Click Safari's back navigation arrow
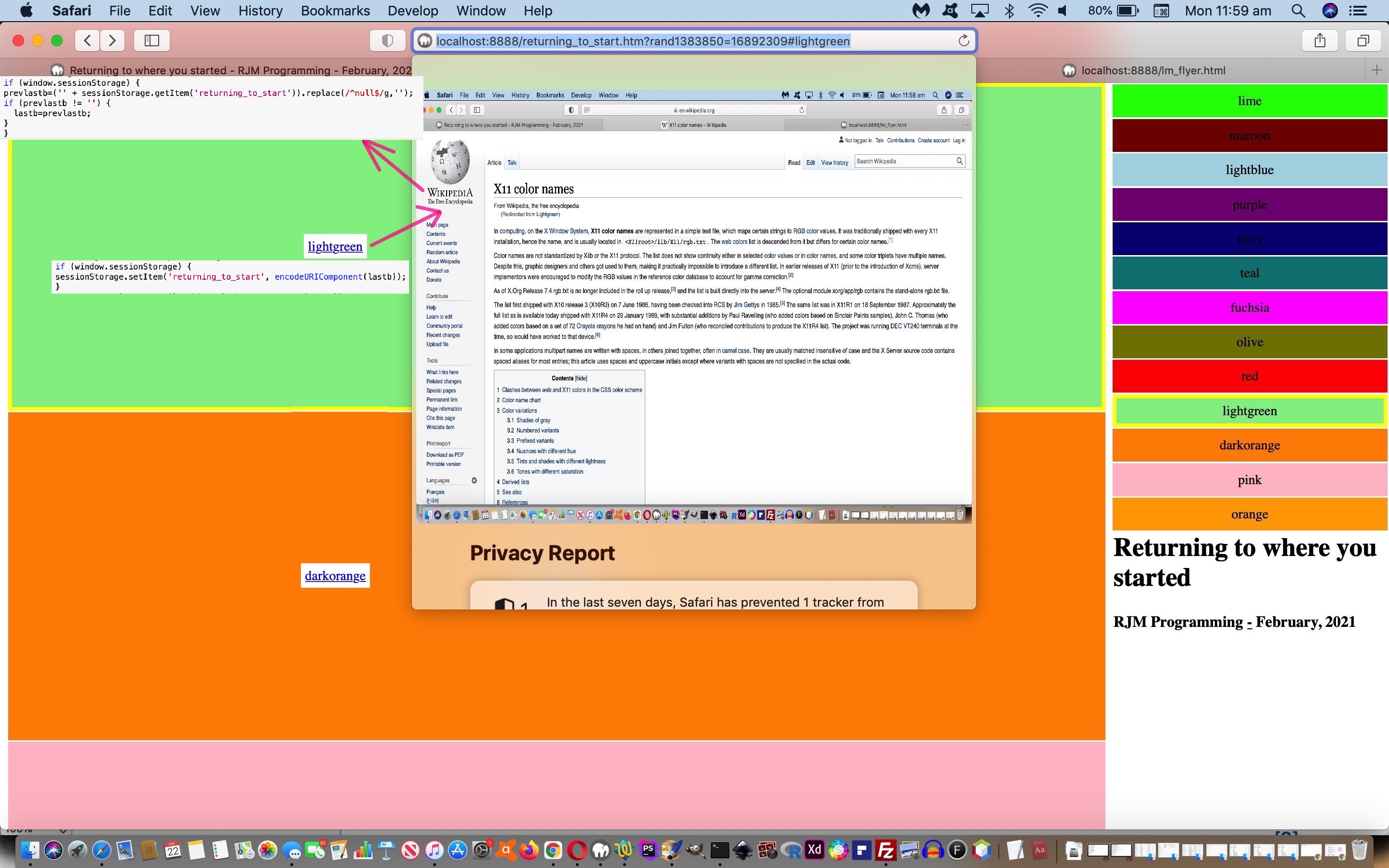The width and height of the screenshot is (1389, 868). tap(87, 40)
